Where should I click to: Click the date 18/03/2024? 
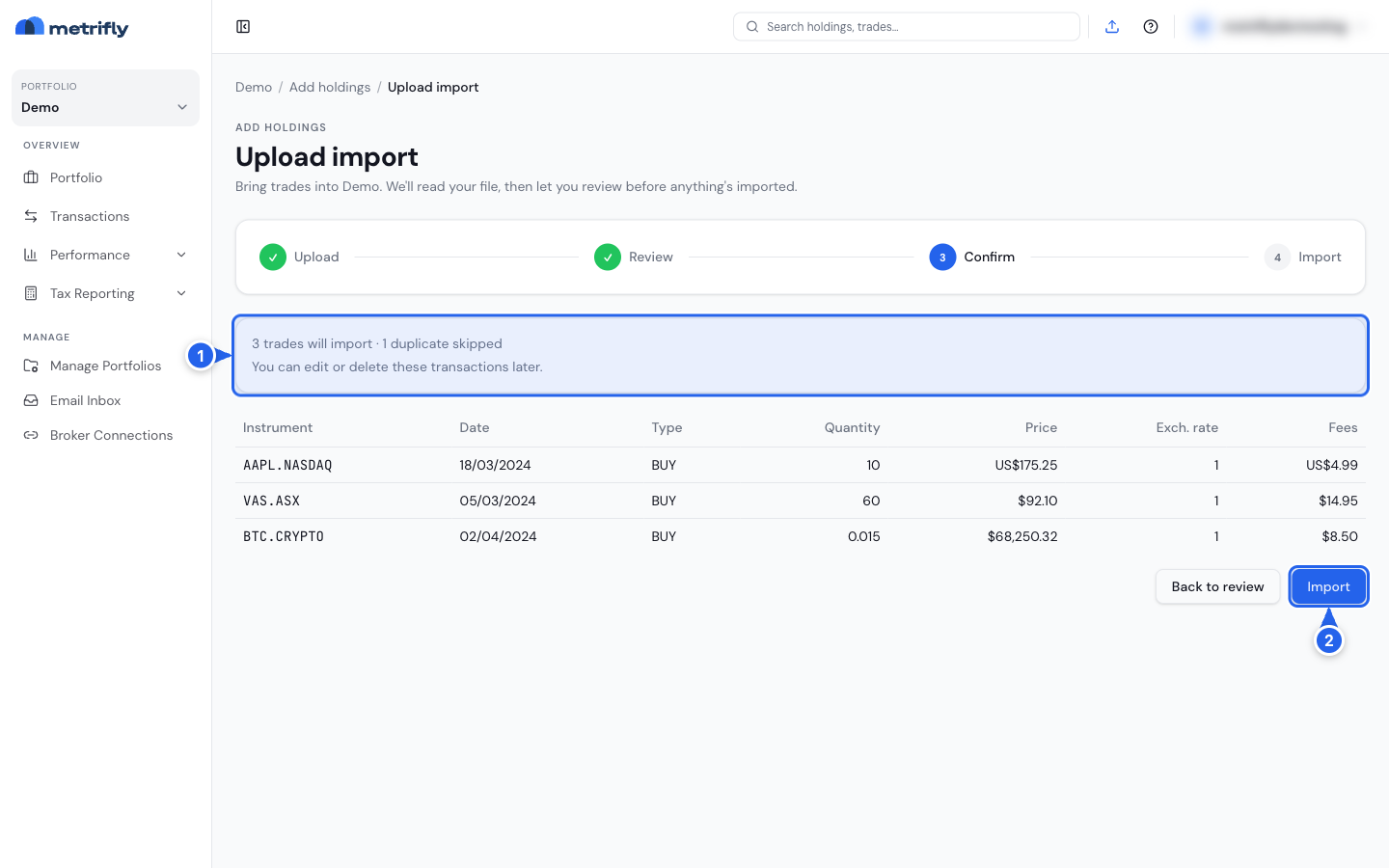tap(495, 465)
